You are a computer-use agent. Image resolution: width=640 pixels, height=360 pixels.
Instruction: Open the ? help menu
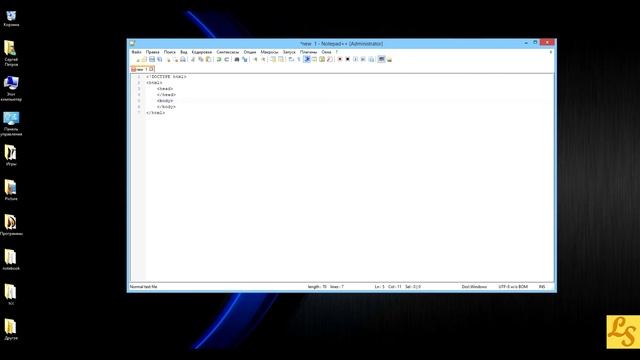[337, 52]
